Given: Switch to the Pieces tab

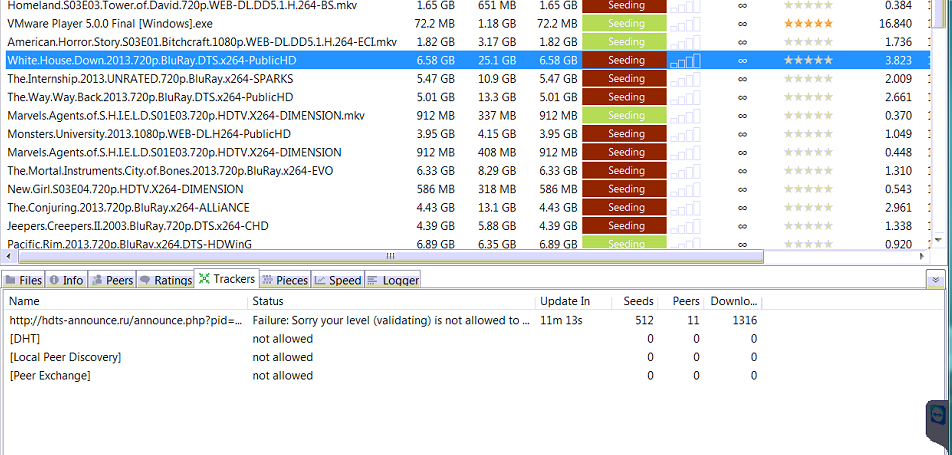Looking at the screenshot, I should click(285, 280).
